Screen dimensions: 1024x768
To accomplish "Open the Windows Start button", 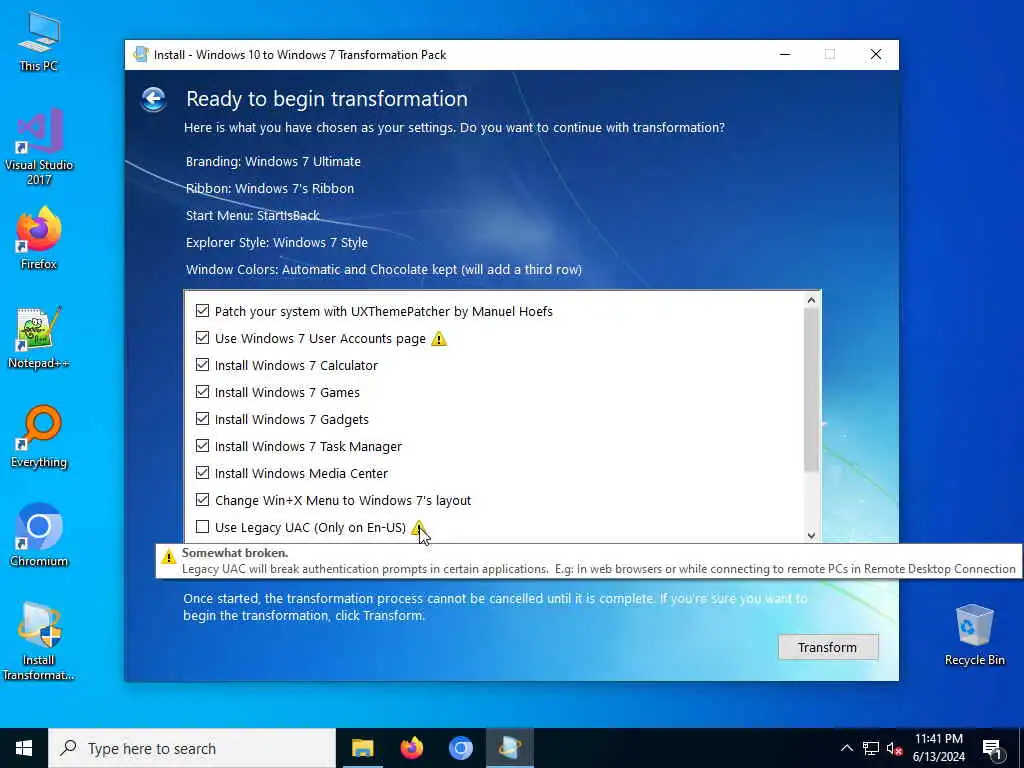I will click(x=24, y=748).
